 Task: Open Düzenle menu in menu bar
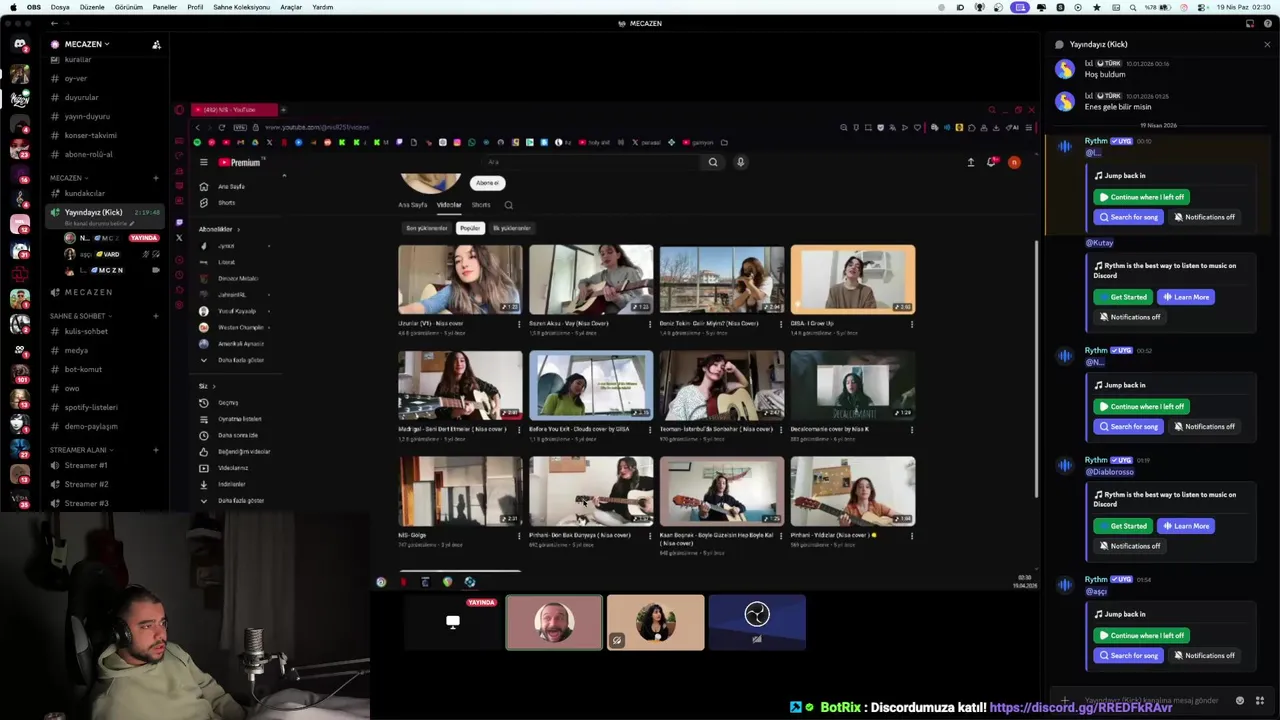(92, 7)
